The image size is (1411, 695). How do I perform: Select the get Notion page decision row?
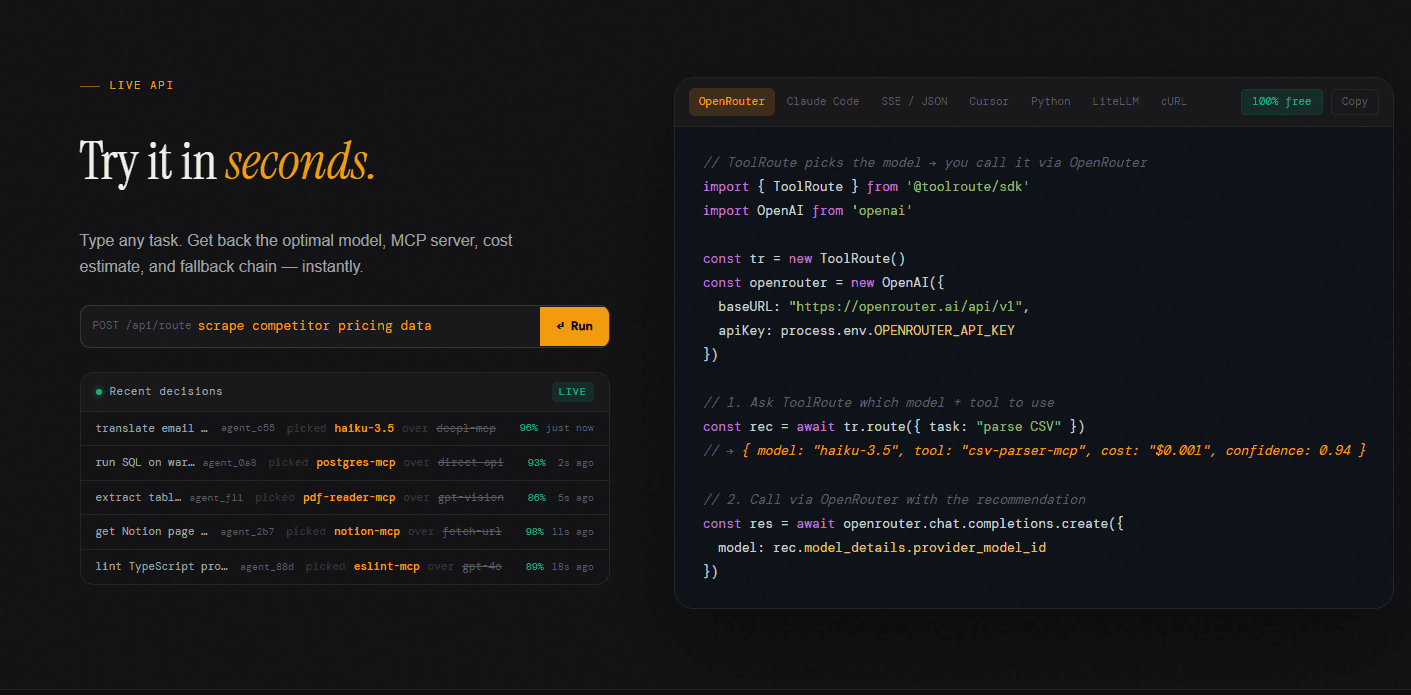click(345, 532)
